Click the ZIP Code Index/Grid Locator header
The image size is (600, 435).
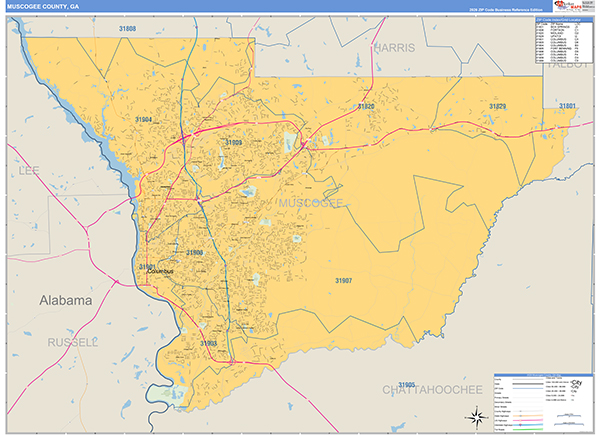pyautogui.click(x=564, y=20)
